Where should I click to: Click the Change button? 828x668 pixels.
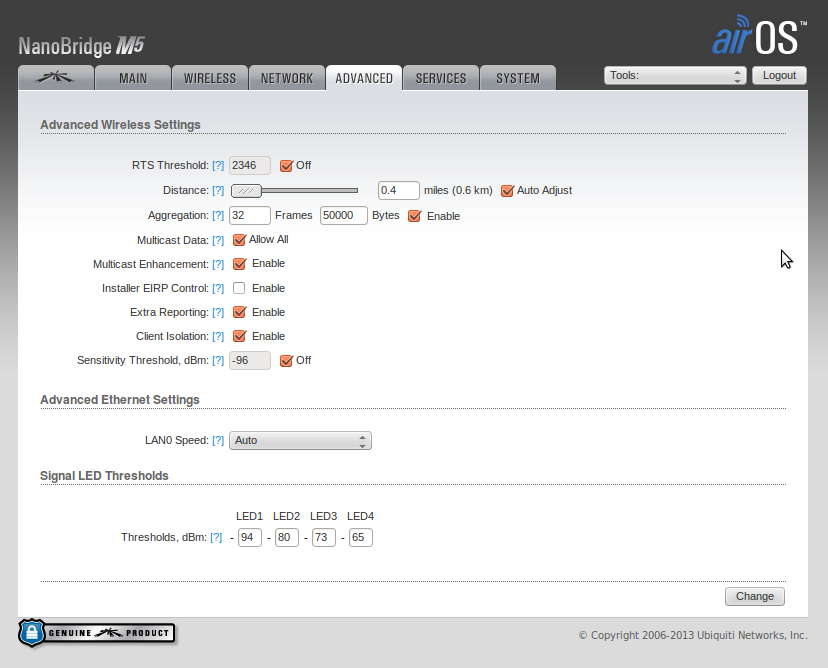tap(754, 596)
